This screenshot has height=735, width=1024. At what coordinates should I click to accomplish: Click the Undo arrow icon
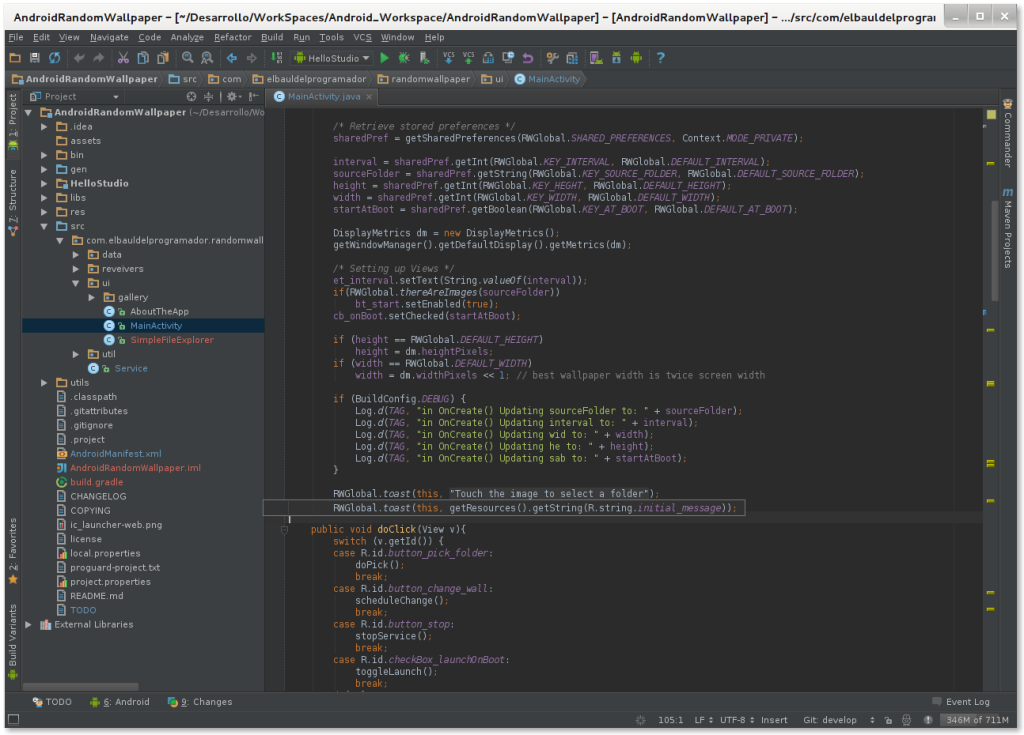(79, 58)
